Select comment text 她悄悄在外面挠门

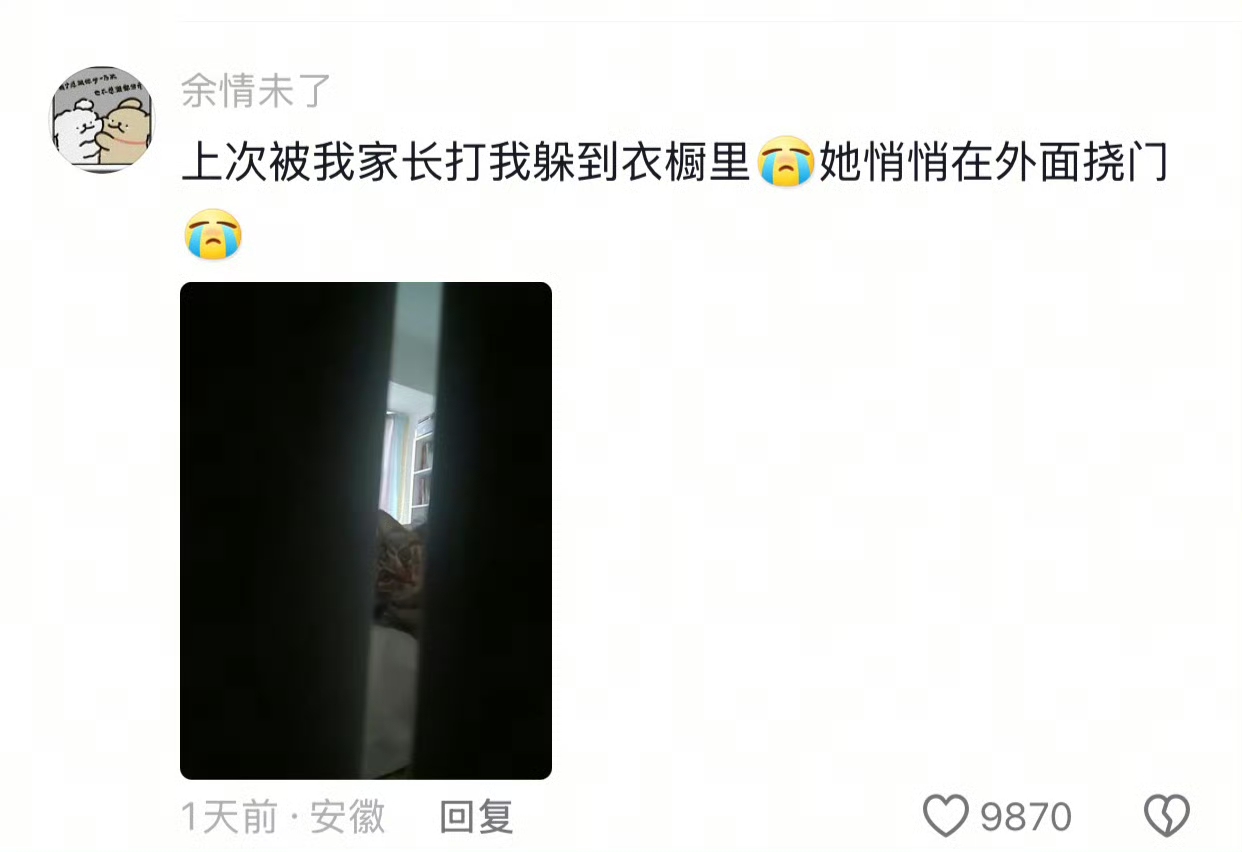click(993, 164)
